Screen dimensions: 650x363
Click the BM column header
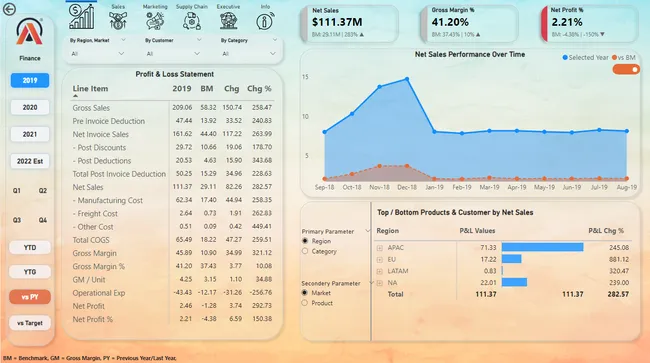pos(207,89)
